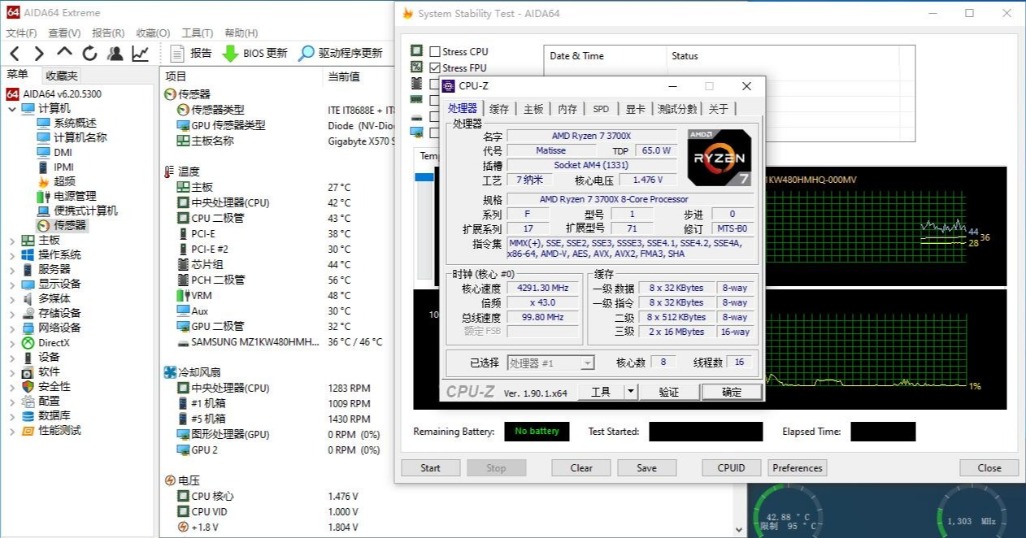Screen dimensions: 1026x538
Task: Open the 查看(V) menu
Action: 64,33
